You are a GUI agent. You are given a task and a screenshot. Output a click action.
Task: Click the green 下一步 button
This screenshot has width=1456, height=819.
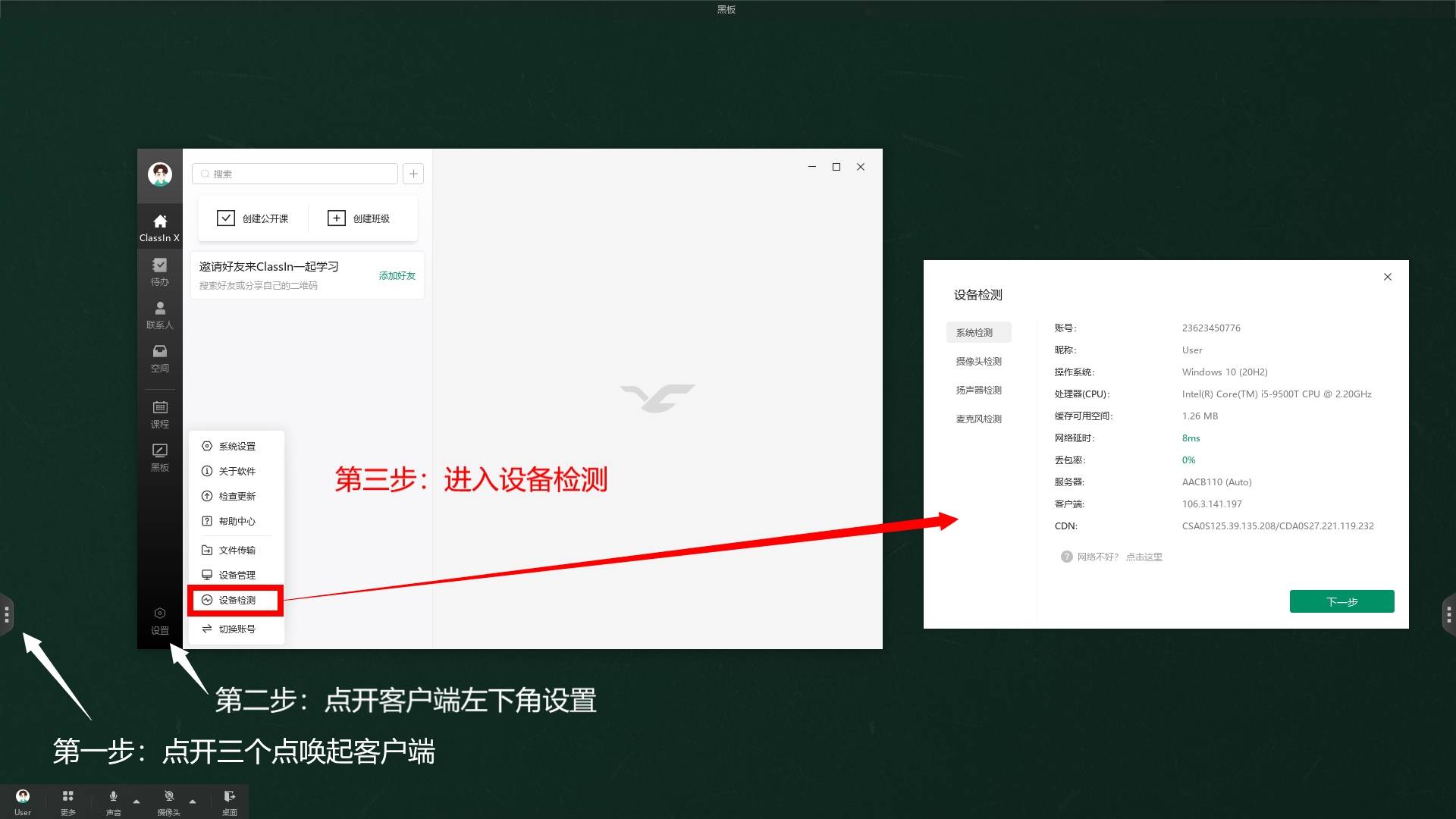1341,601
